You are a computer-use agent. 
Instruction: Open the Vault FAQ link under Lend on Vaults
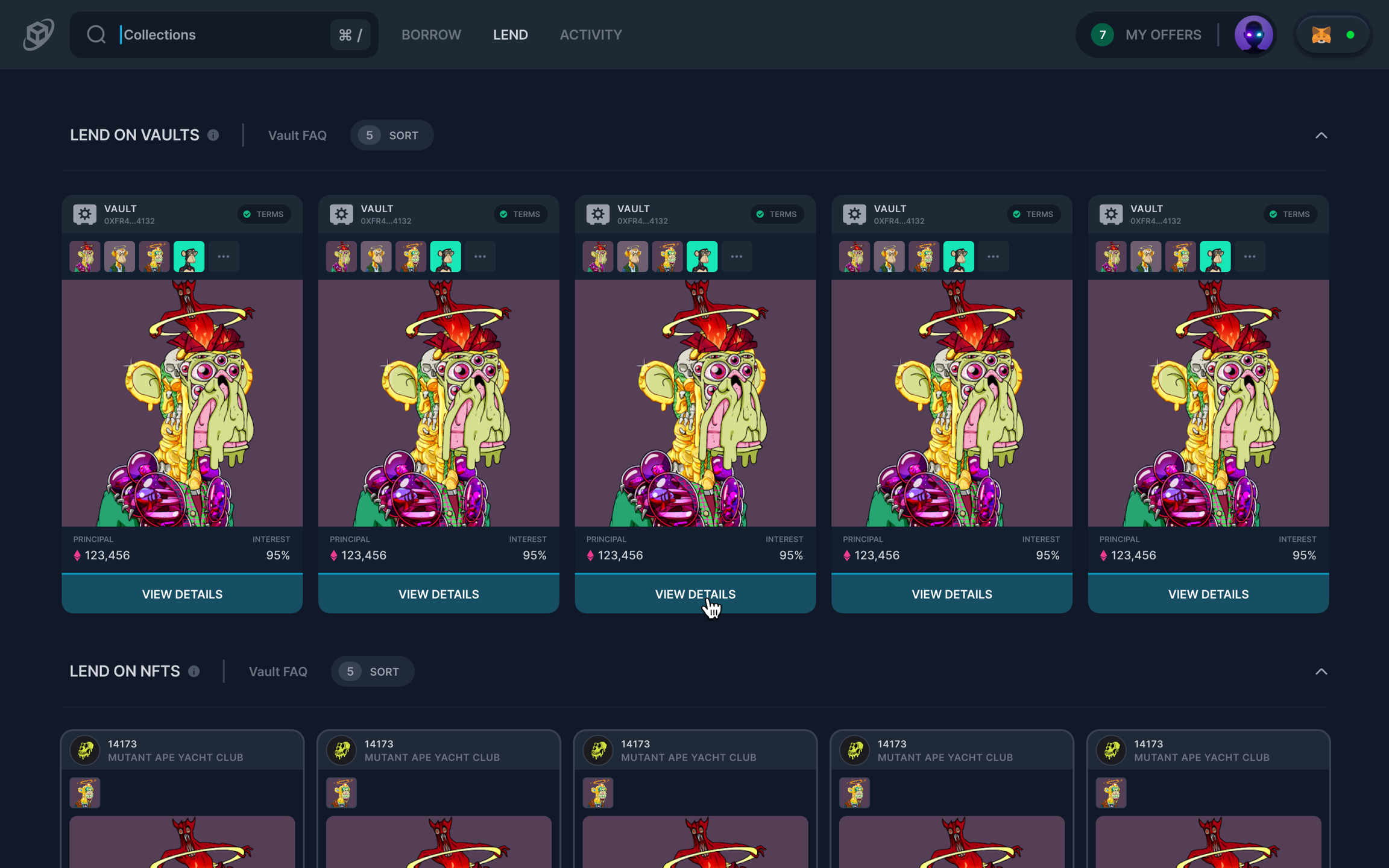[297, 135]
